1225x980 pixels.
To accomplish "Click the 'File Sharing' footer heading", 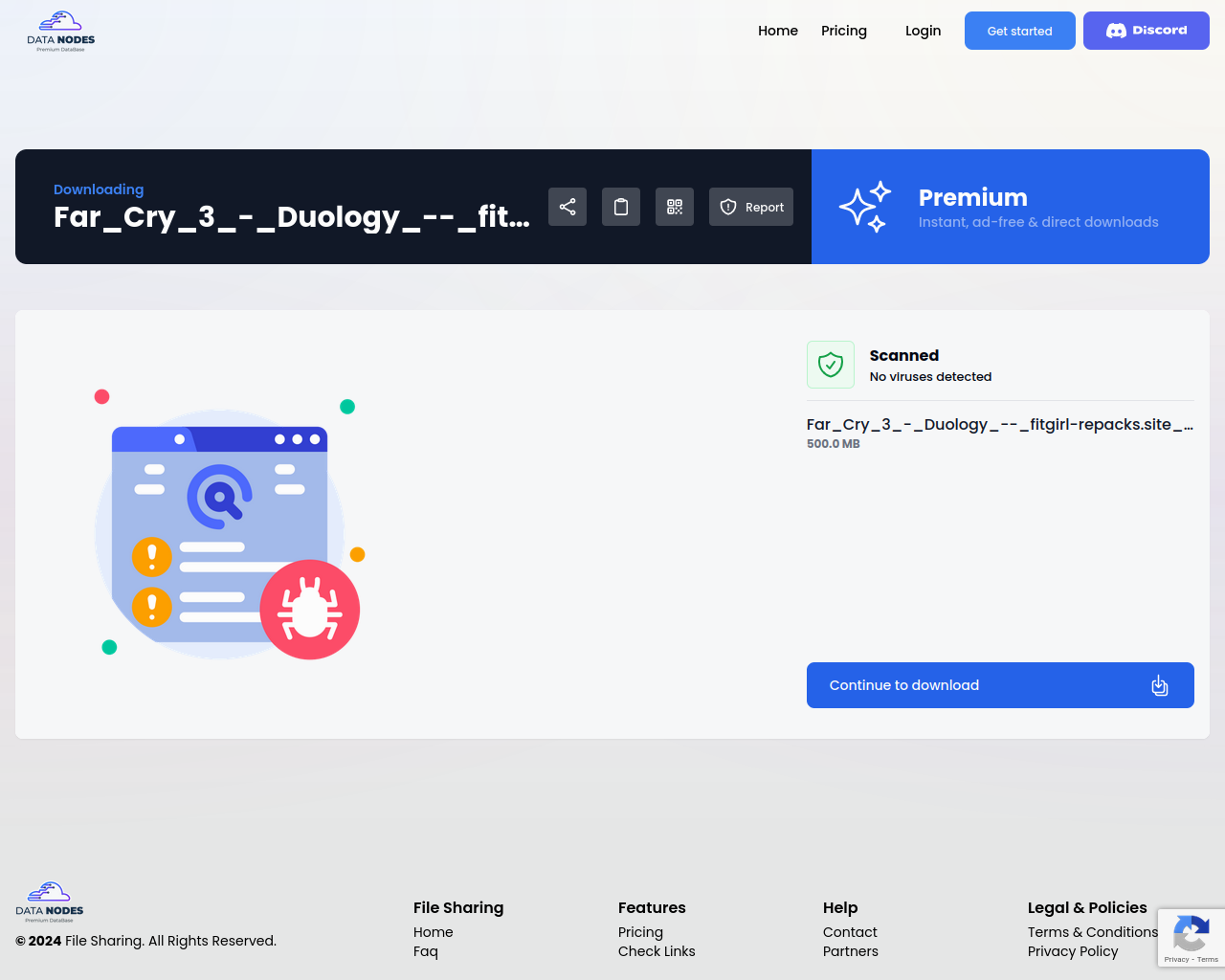I will coord(458,907).
